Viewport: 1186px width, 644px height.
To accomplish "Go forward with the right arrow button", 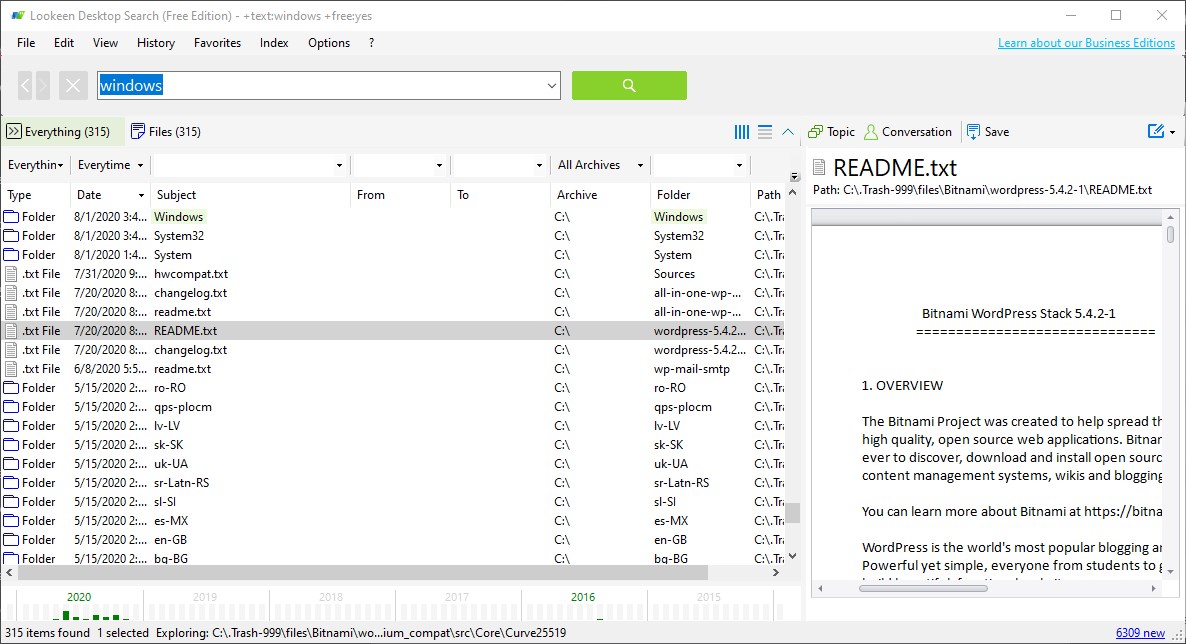I will click(x=42, y=86).
